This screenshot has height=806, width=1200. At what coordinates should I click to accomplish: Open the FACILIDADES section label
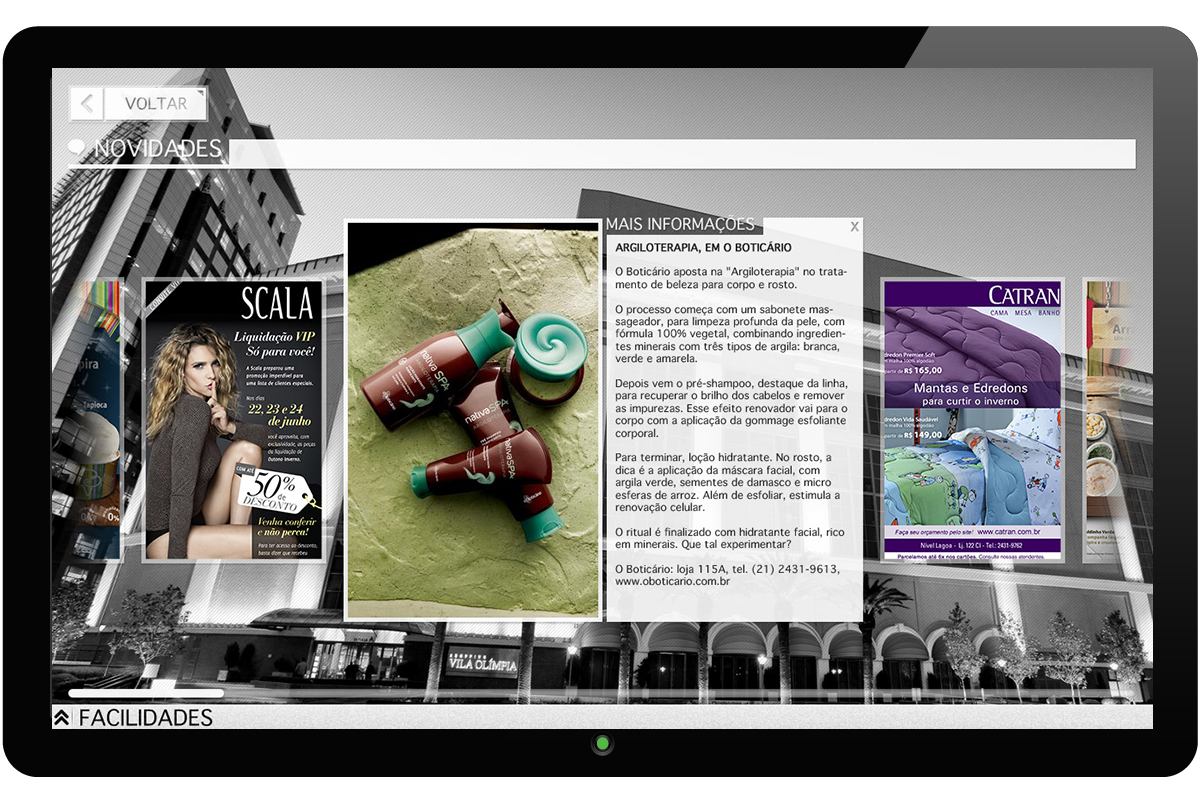coord(146,718)
